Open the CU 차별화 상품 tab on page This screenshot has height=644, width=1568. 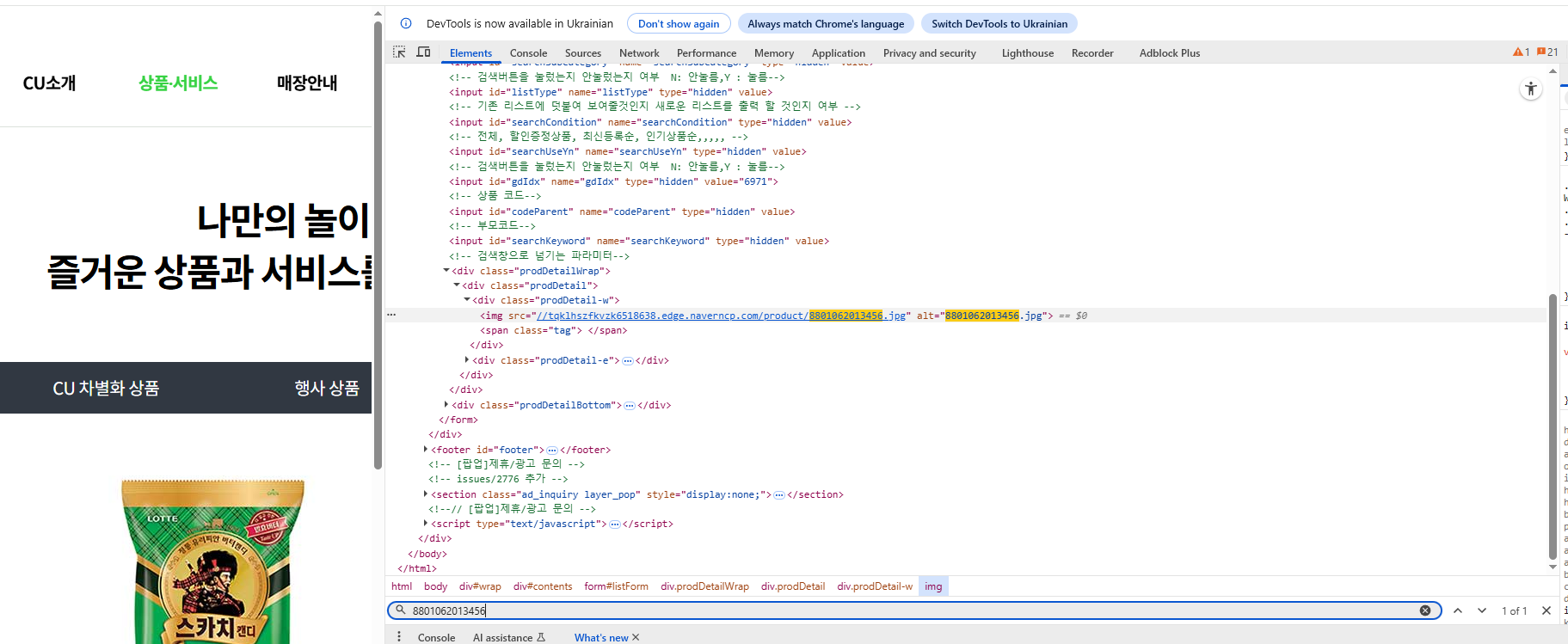point(106,388)
